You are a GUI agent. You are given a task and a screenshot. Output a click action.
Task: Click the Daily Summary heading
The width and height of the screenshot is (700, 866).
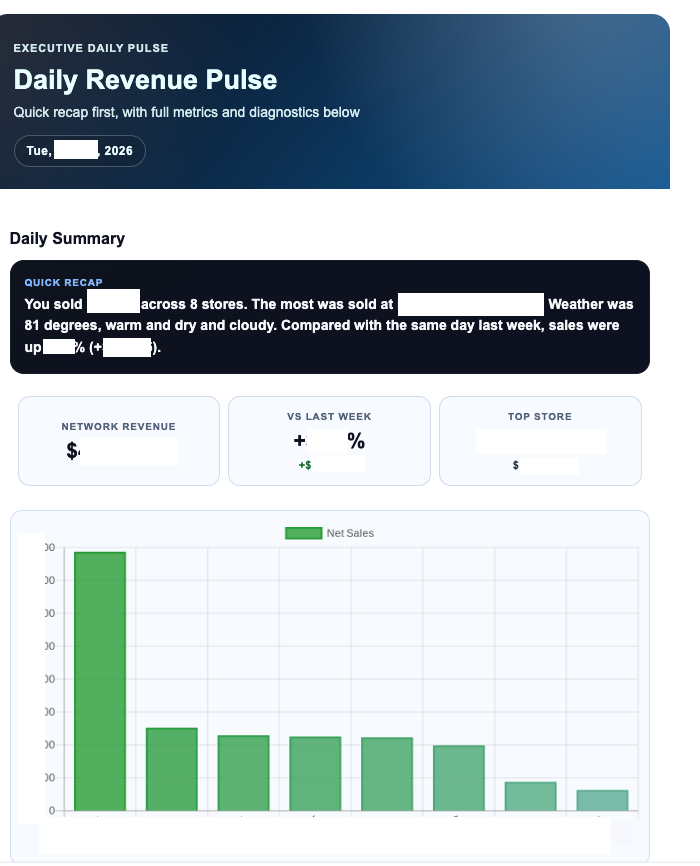click(x=67, y=238)
